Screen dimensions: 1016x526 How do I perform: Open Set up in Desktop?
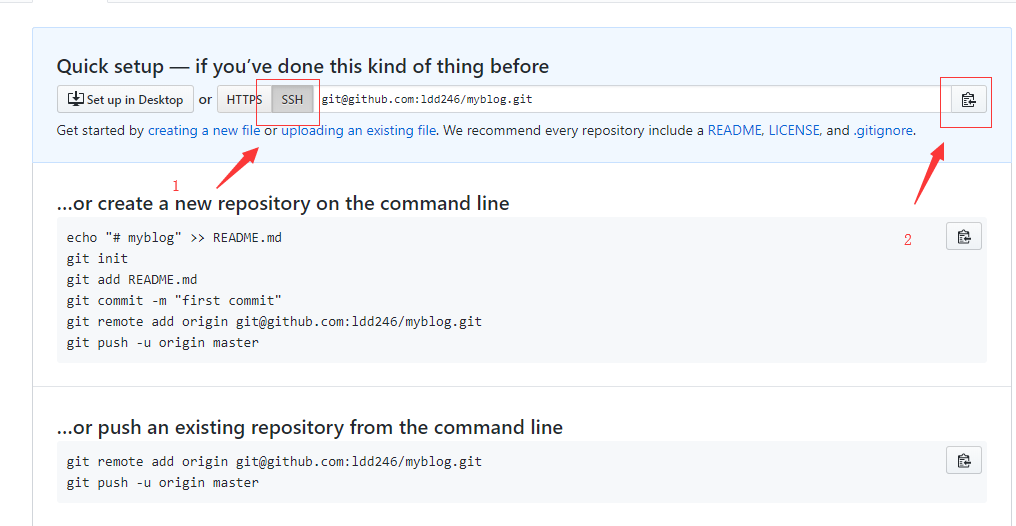[125, 100]
